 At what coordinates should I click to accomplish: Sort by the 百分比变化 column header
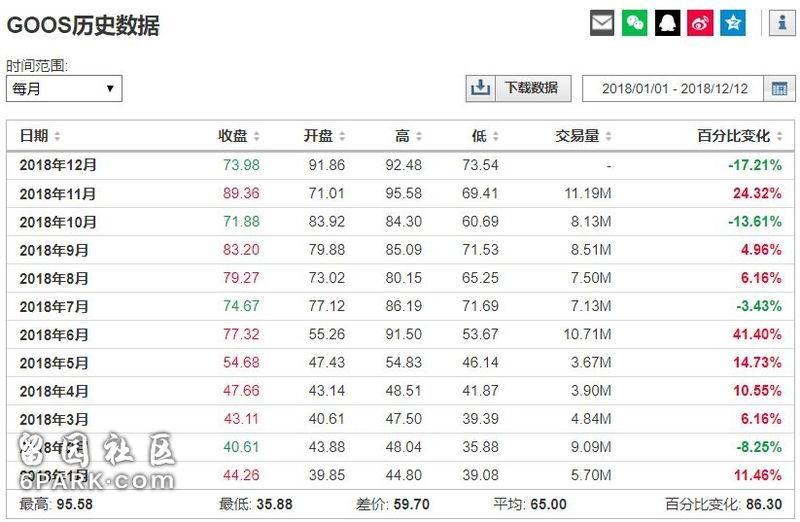(x=740, y=136)
